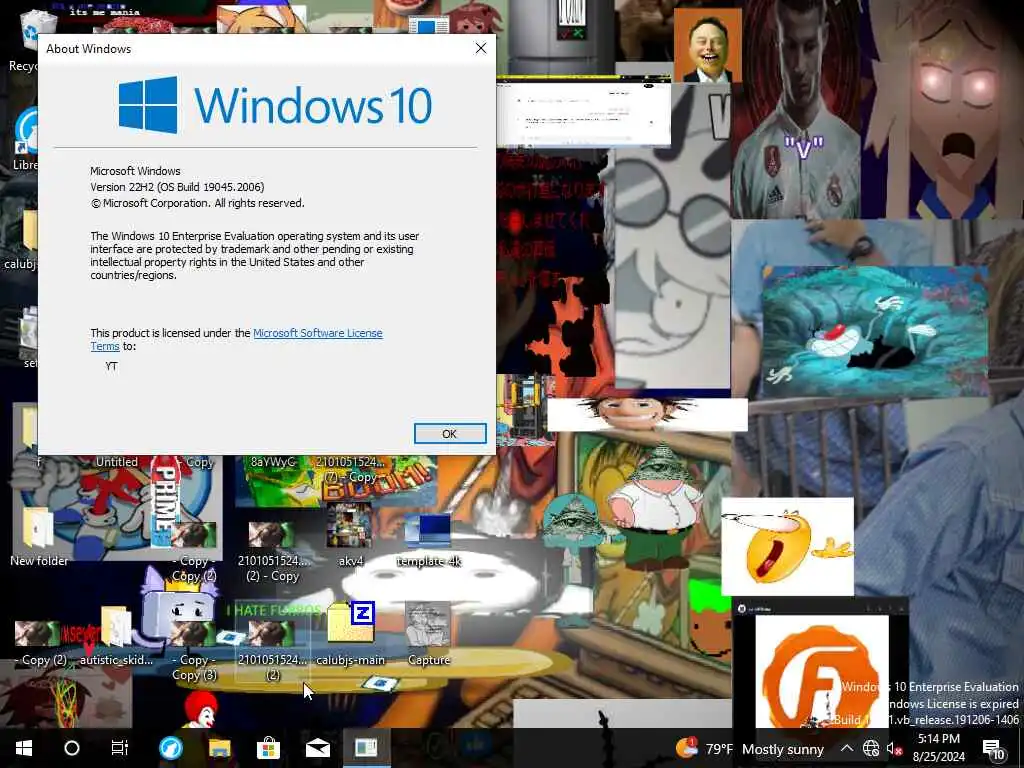The width and height of the screenshot is (1024, 768).
Task: Open the network status tray icon
Action: pos(871,748)
